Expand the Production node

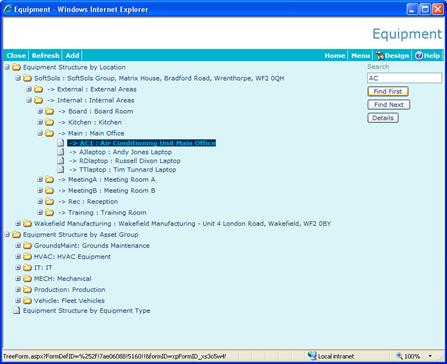tap(18, 290)
